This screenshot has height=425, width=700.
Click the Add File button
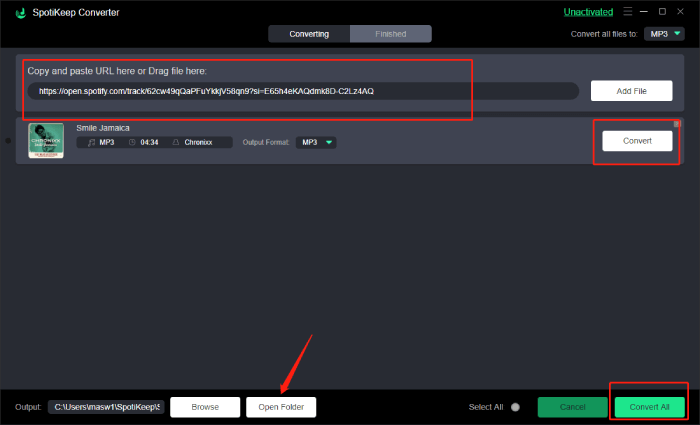pyautogui.click(x=630, y=91)
